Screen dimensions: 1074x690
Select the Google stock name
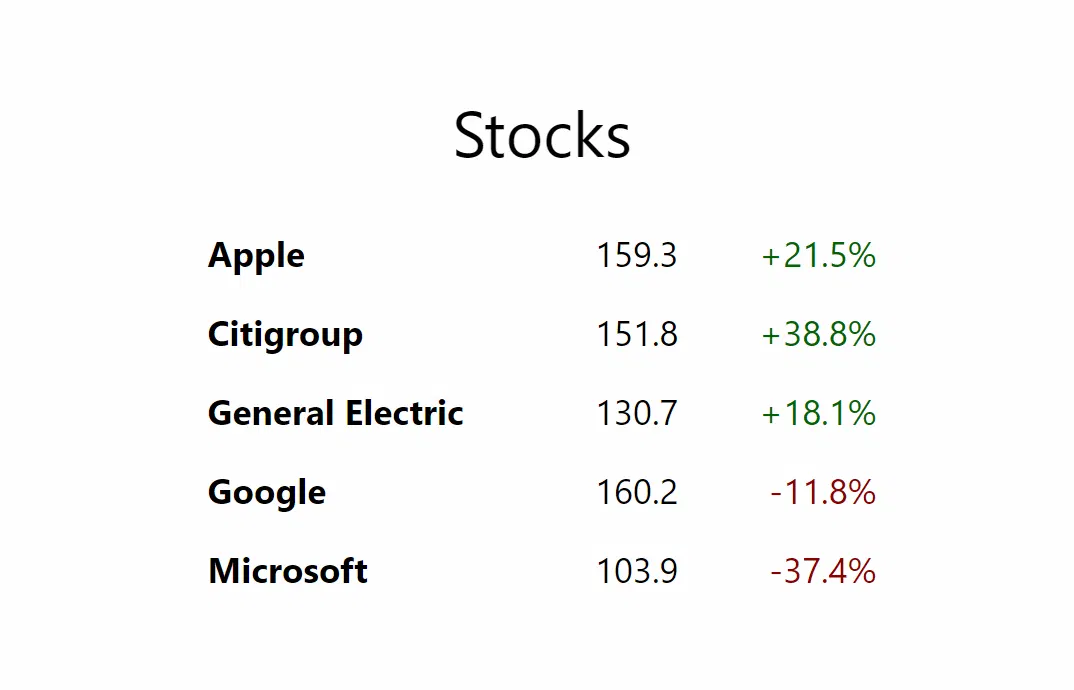coord(267,493)
